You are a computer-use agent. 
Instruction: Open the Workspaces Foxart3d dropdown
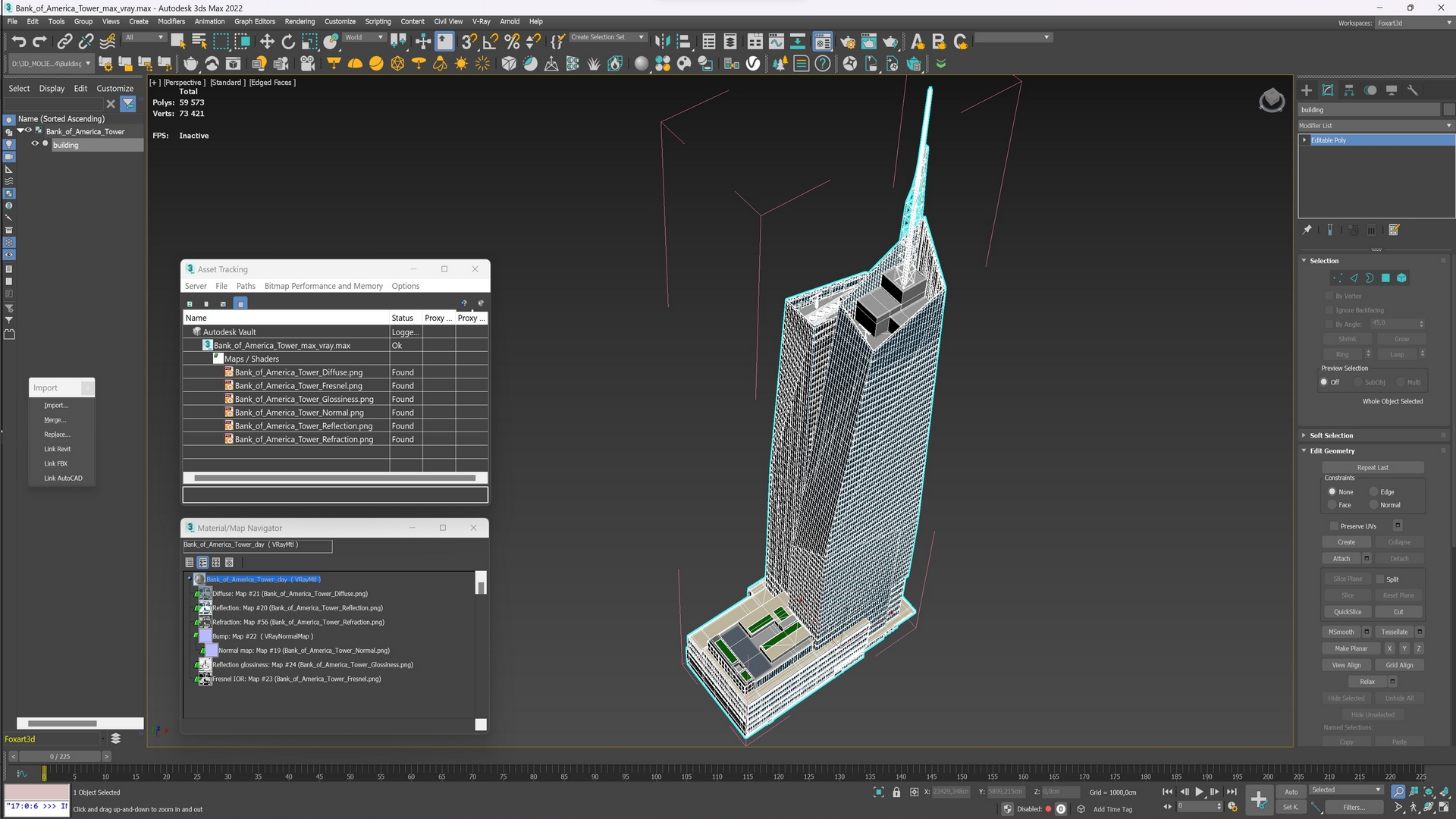click(1414, 23)
